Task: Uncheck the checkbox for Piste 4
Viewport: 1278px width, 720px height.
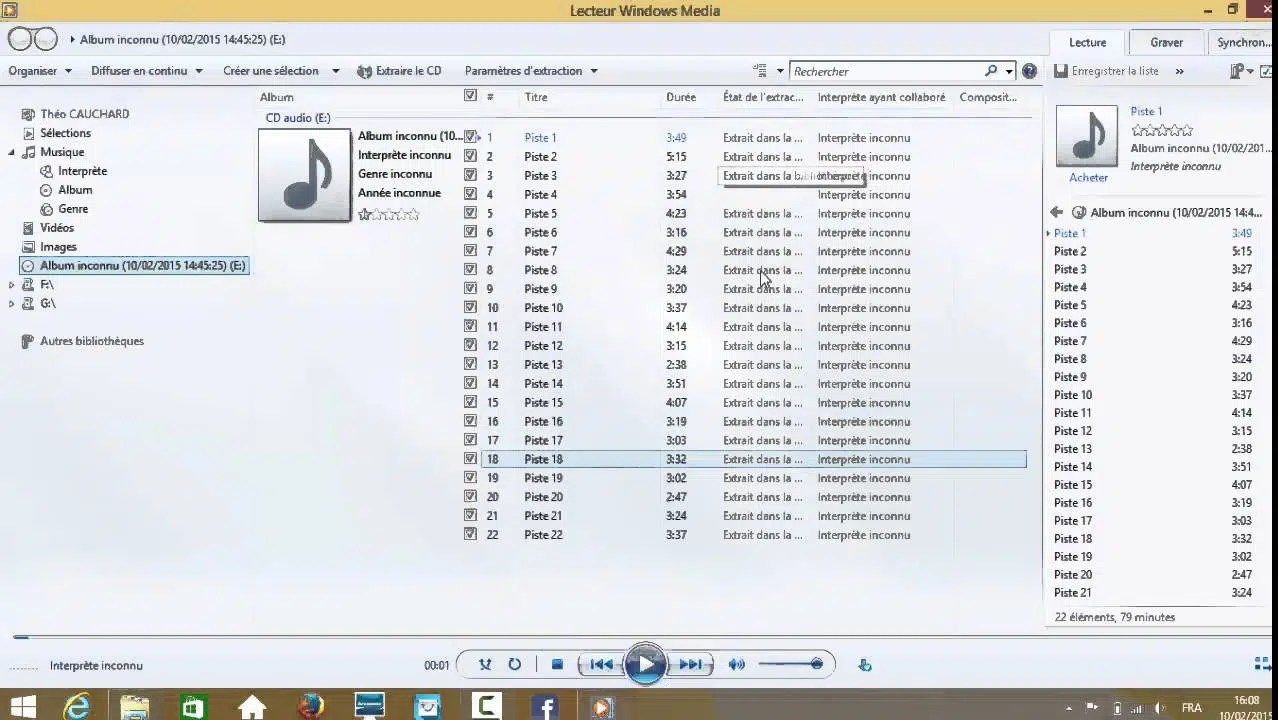Action: (470, 194)
